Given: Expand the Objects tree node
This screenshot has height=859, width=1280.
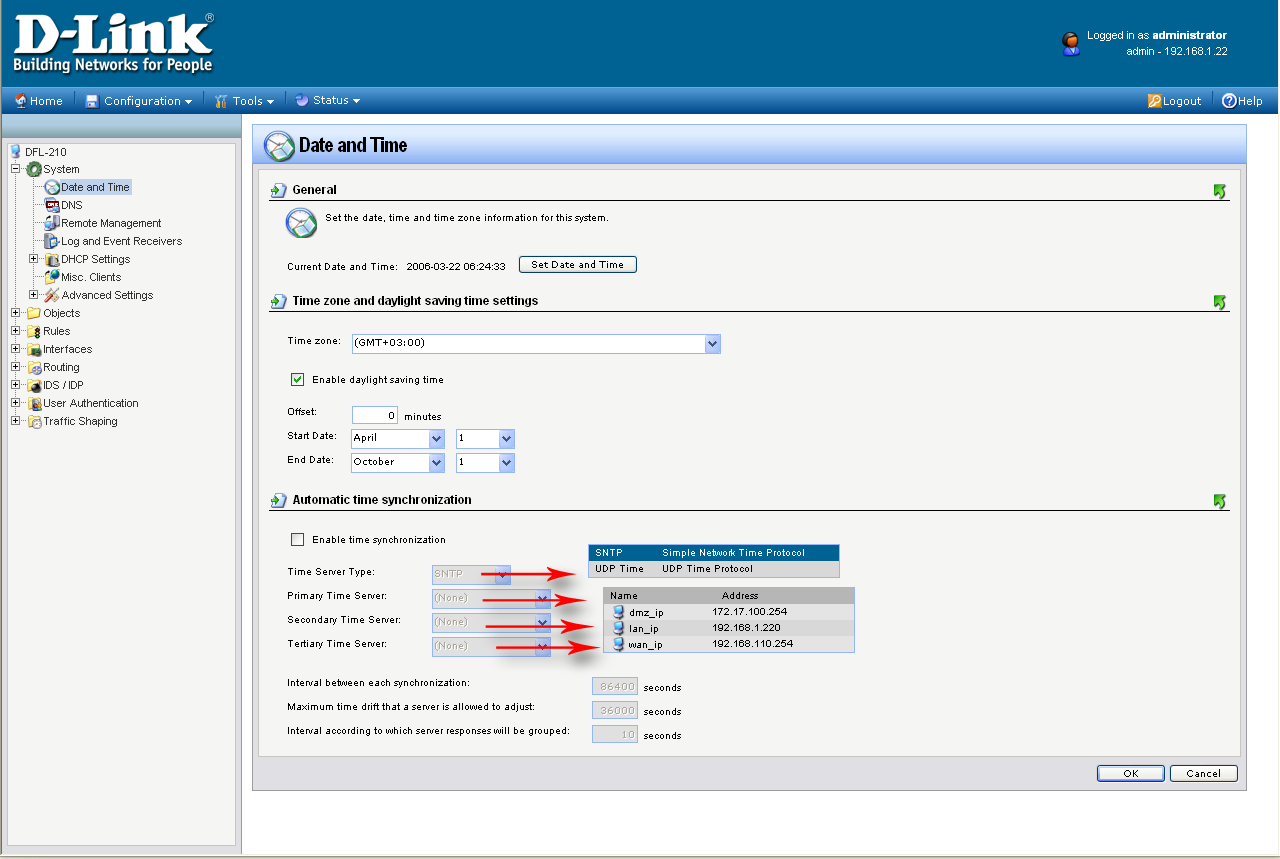Looking at the screenshot, I should click(16, 313).
